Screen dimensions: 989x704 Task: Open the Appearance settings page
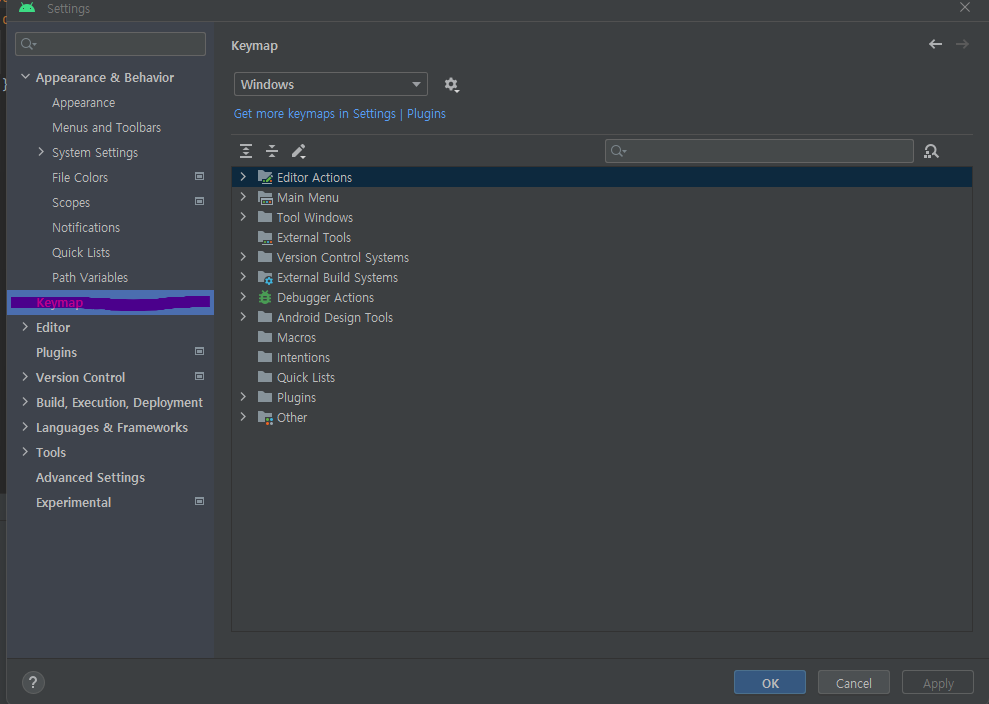(83, 103)
